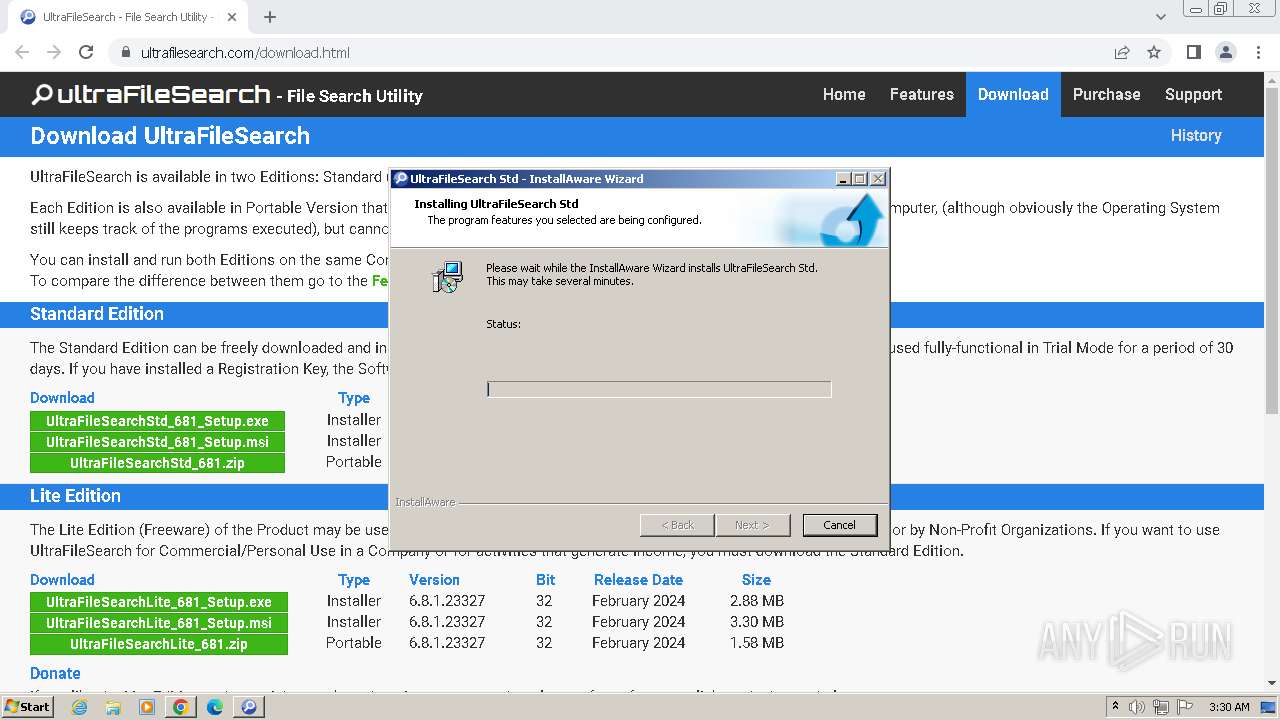Viewport: 1280px width, 720px height.
Task: Reload the page with refresh icon
Action: click(x=86, y=52)
